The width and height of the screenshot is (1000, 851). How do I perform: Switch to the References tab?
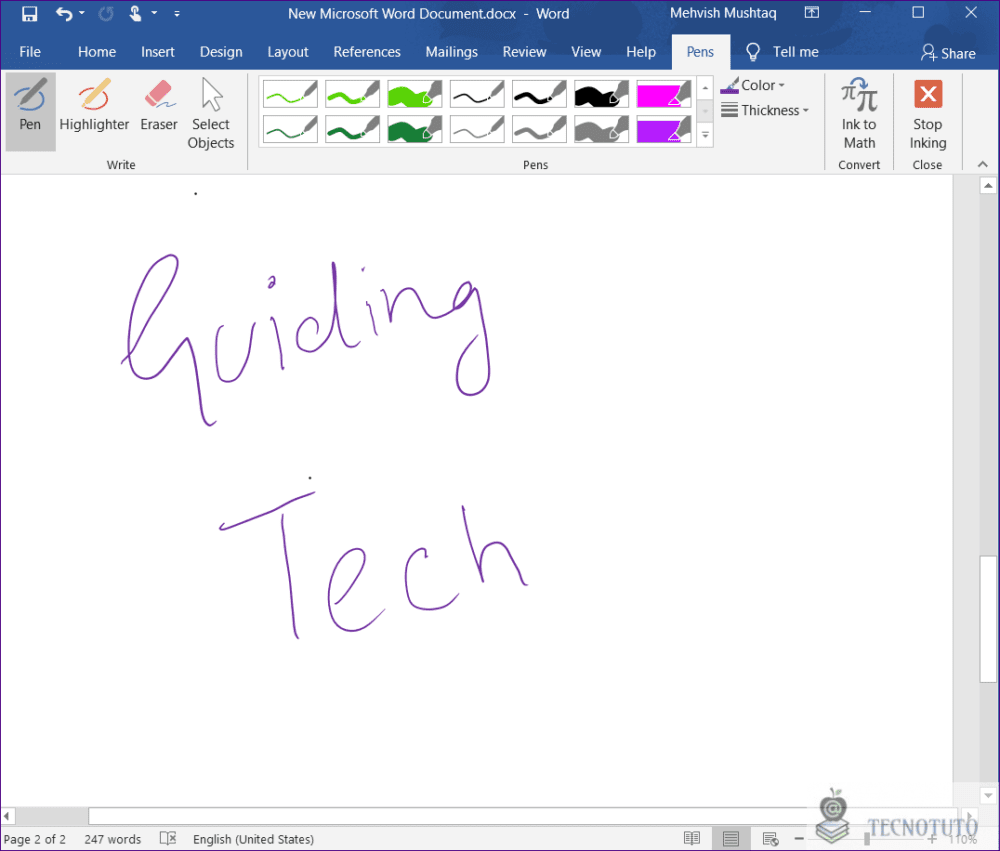pyautogui.click(x=367, y=52)
